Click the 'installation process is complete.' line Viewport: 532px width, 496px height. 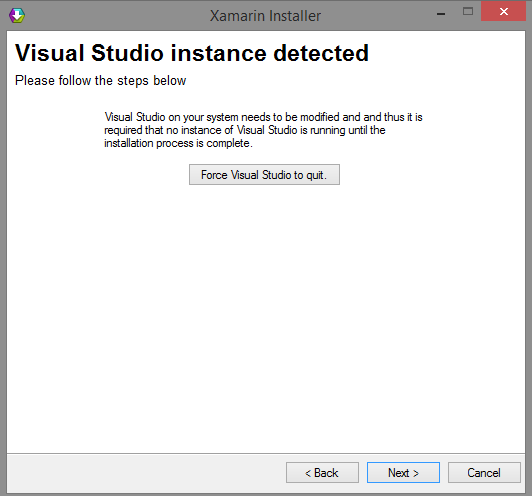coord(178,143)
